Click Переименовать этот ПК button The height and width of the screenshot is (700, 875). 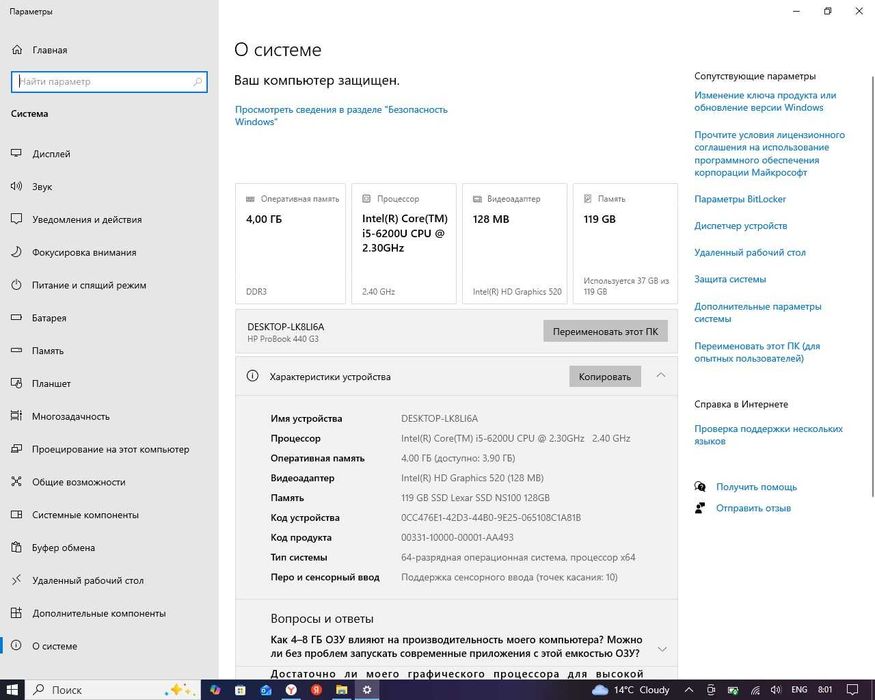(x=605, y=332)
